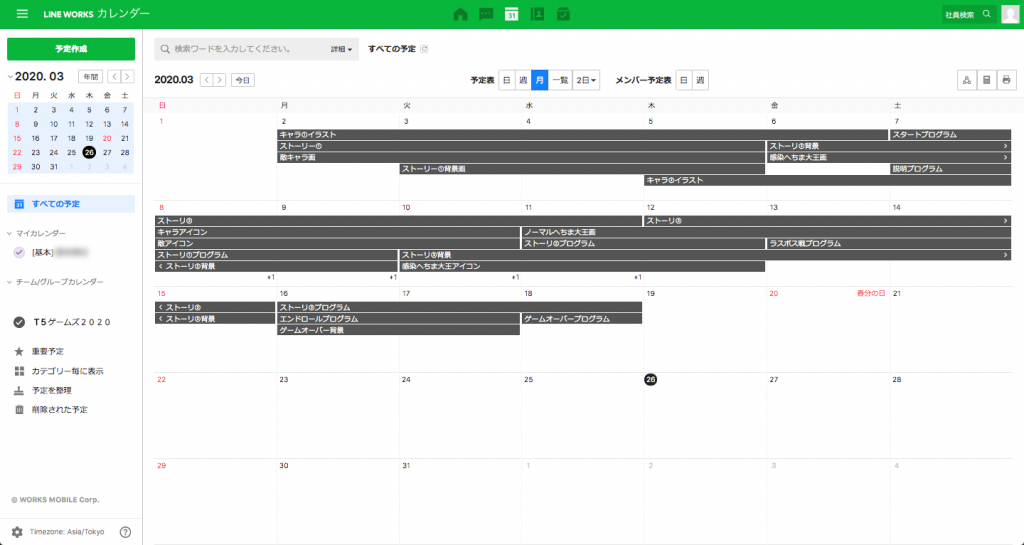Switch to the 一覧 list view tab
Viewport: 1024px width, 545px height.
click(560, 80)
